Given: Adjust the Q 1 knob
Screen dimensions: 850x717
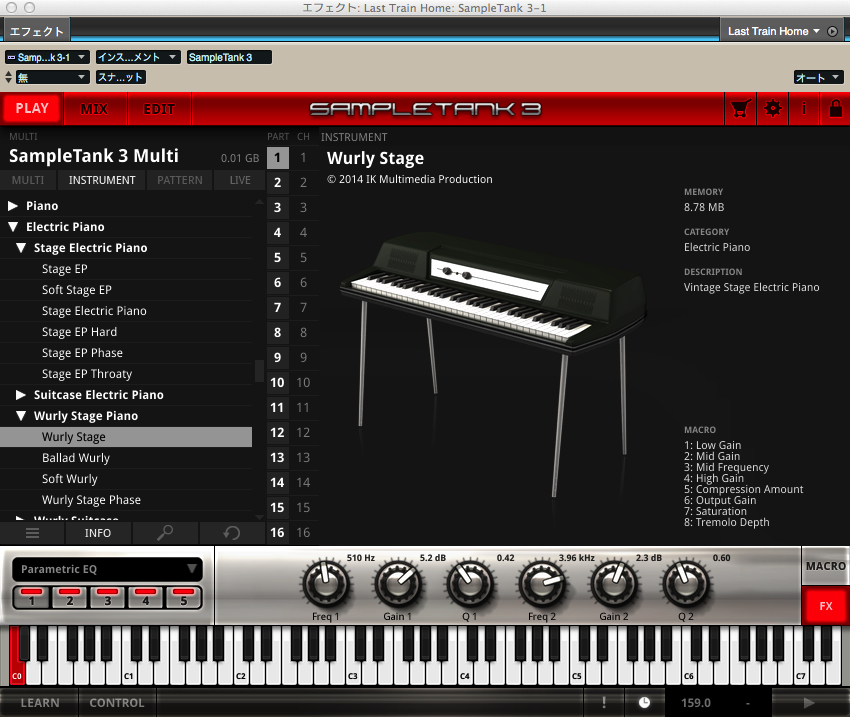Looking at the screenshot, I should click(x=469, y=585).
